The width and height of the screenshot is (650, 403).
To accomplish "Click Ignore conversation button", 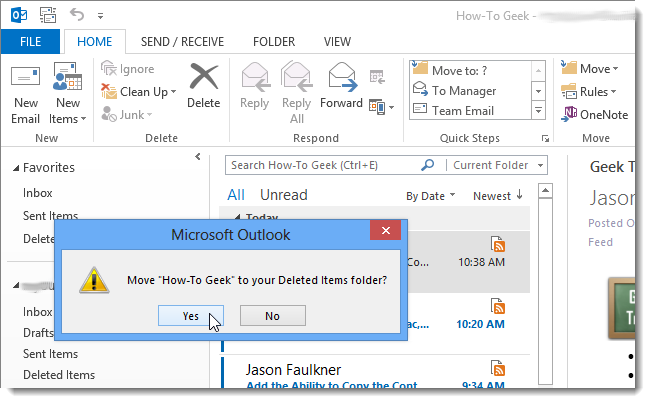I will pyautogui.click(x=128, y=69).
